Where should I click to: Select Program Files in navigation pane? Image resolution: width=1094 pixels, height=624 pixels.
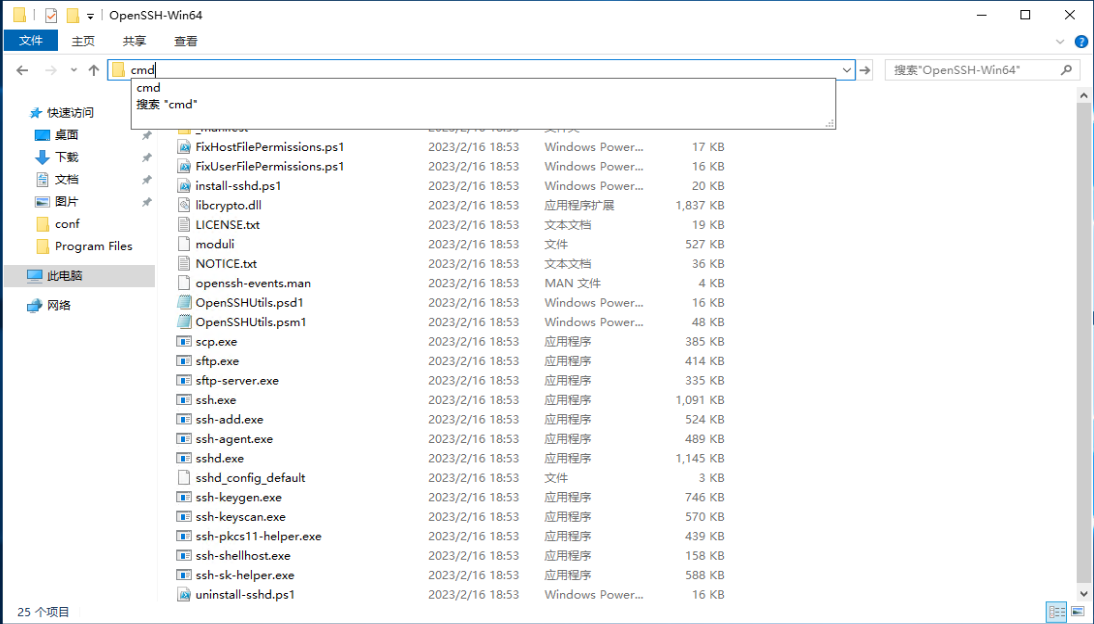(x=93, y=246)
